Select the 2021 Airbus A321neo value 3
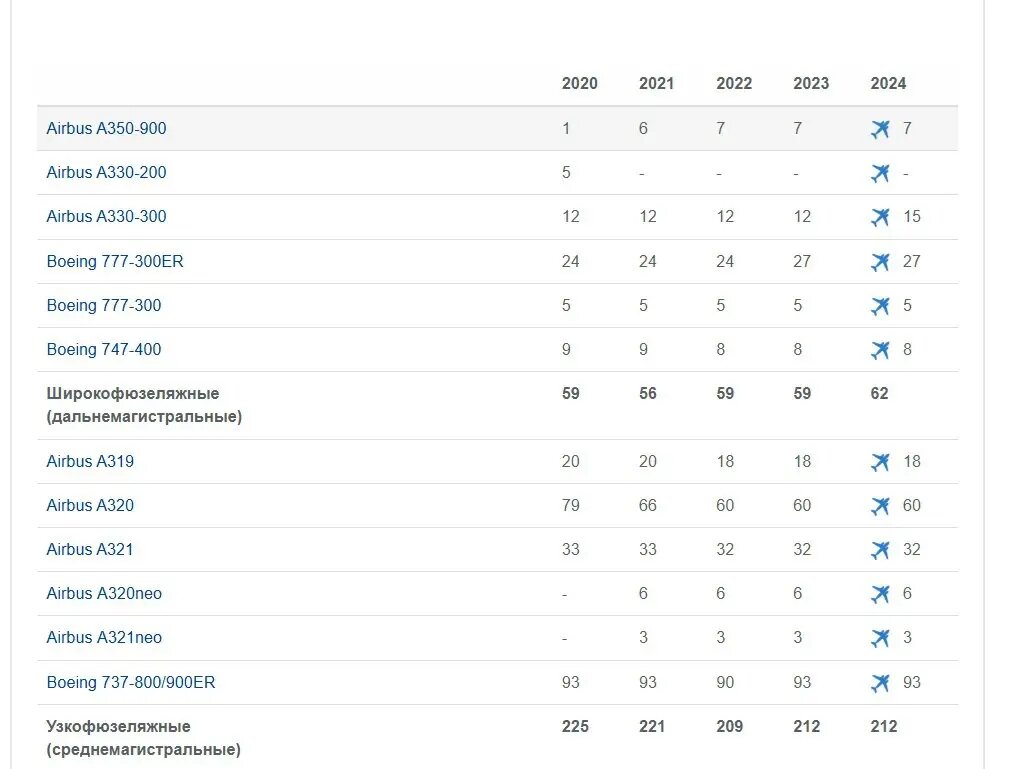1036x769 pixels. 644,638
